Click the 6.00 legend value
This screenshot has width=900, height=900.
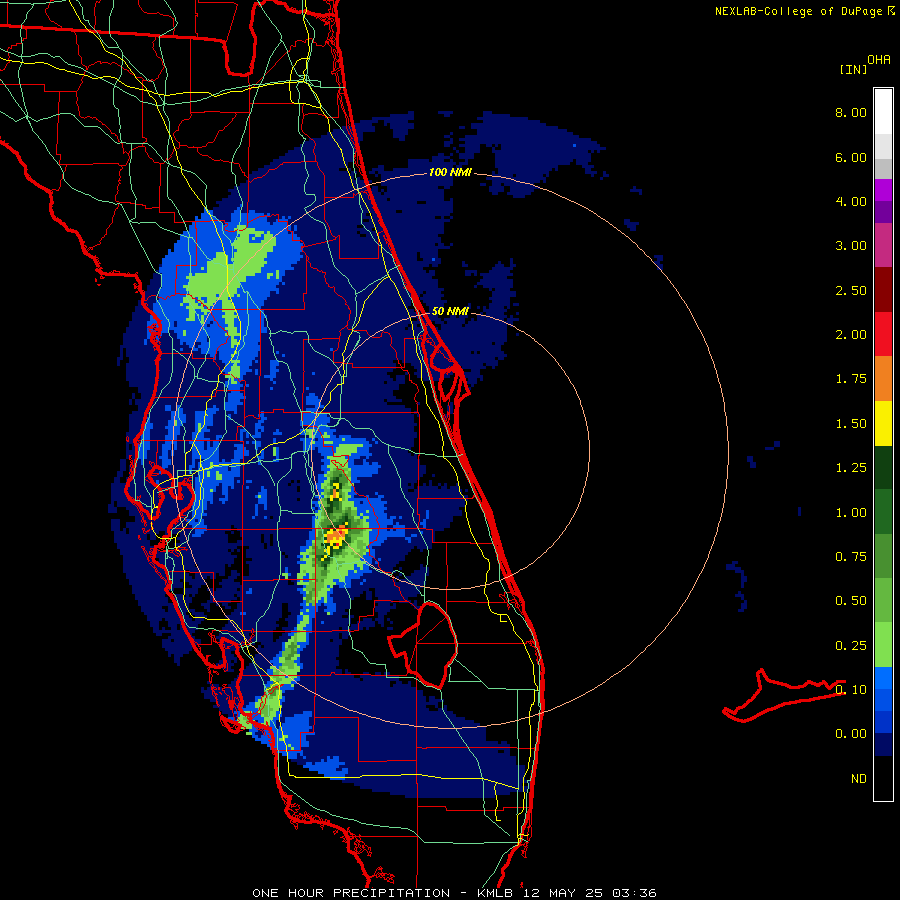coord(851,157)
